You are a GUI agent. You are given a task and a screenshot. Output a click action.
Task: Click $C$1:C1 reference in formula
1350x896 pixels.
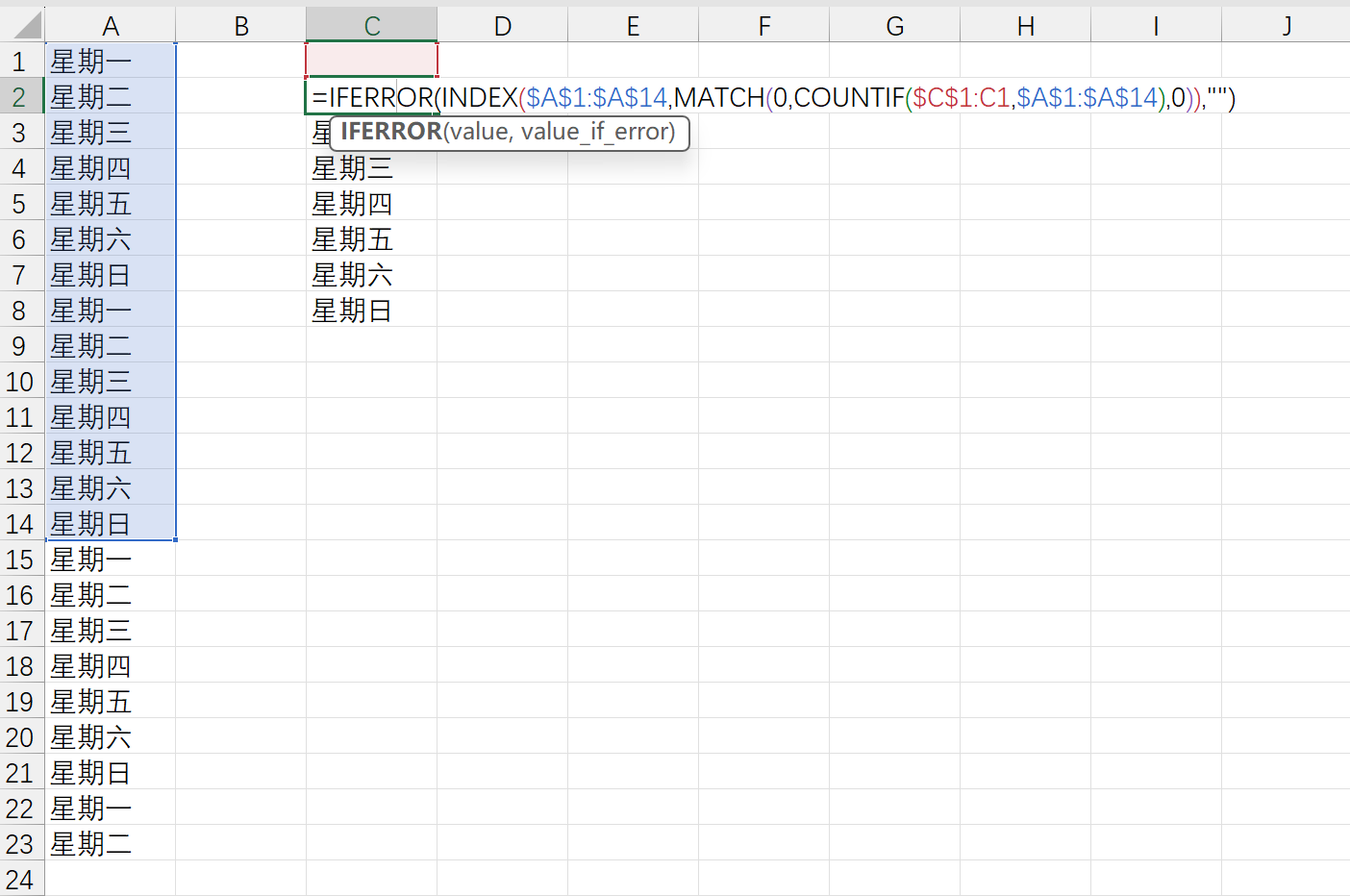962,97
